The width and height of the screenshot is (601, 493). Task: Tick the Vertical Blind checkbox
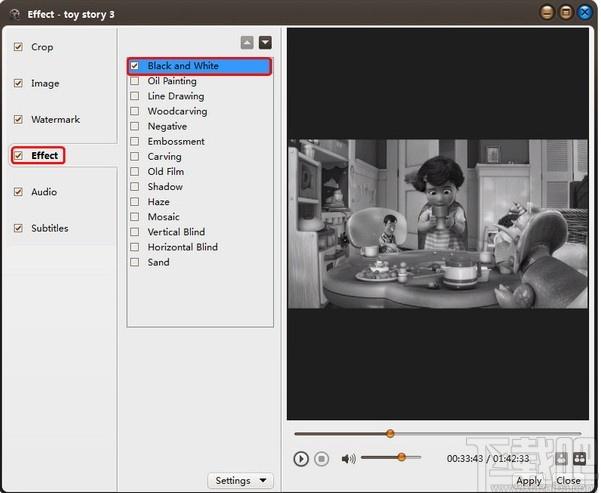tap(135, 232)
